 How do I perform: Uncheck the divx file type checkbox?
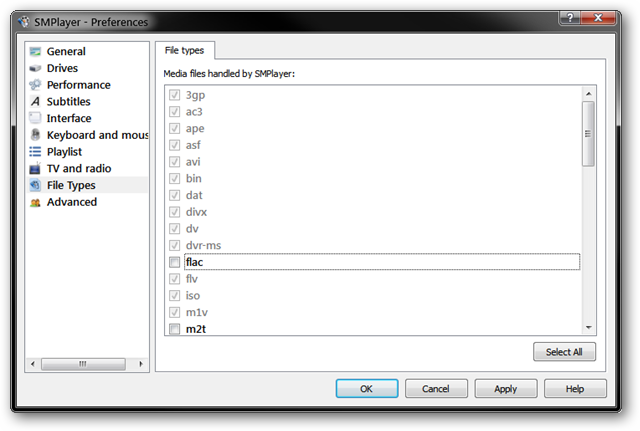pos(174,212)
